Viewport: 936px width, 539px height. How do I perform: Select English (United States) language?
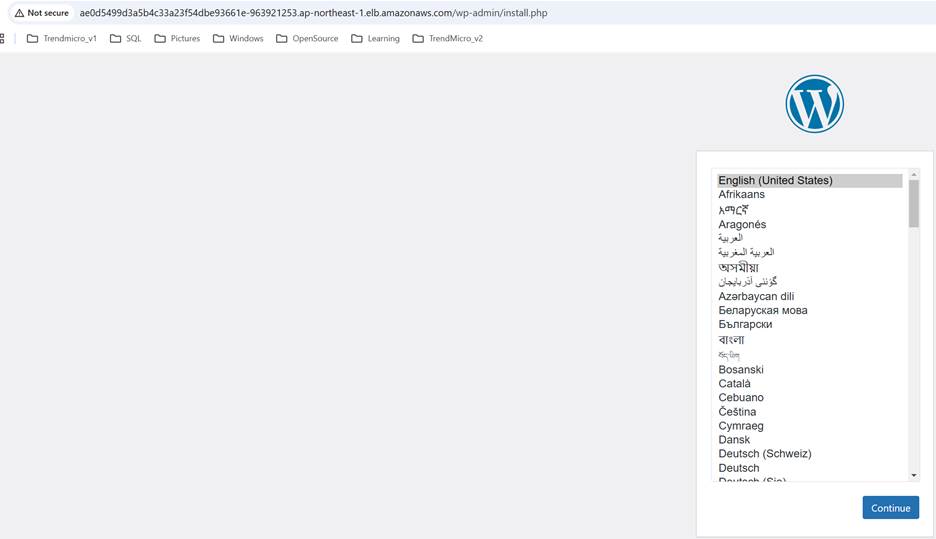pyautogui.click(x=809, y=180)
